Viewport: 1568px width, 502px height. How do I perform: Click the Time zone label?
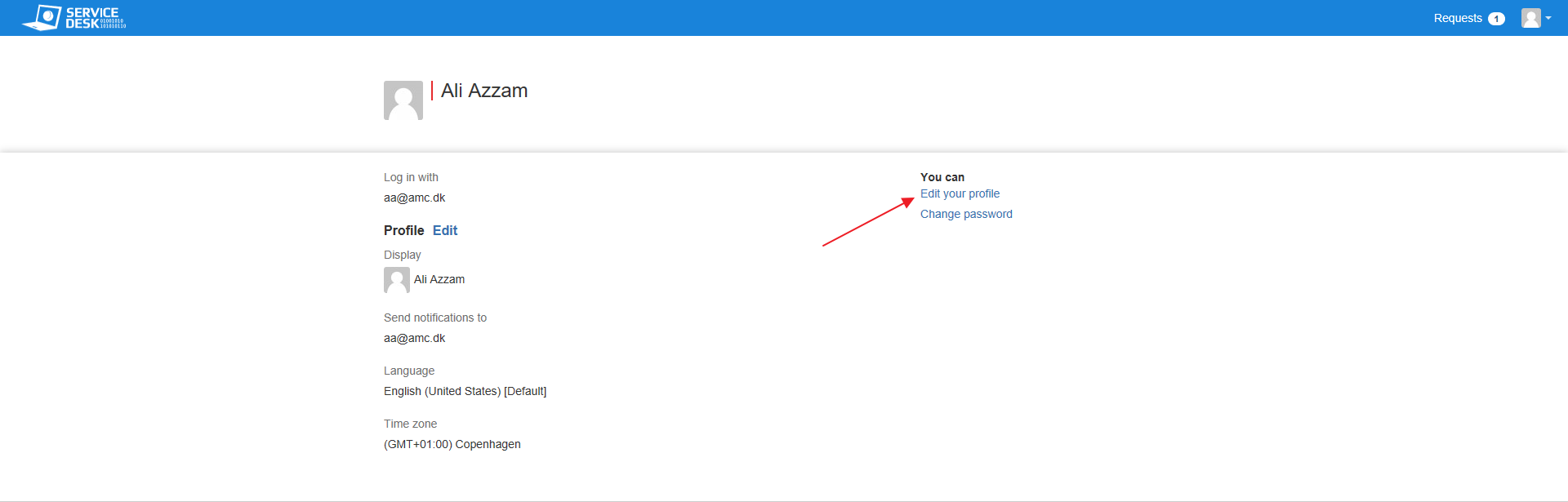tap(411, 424)
